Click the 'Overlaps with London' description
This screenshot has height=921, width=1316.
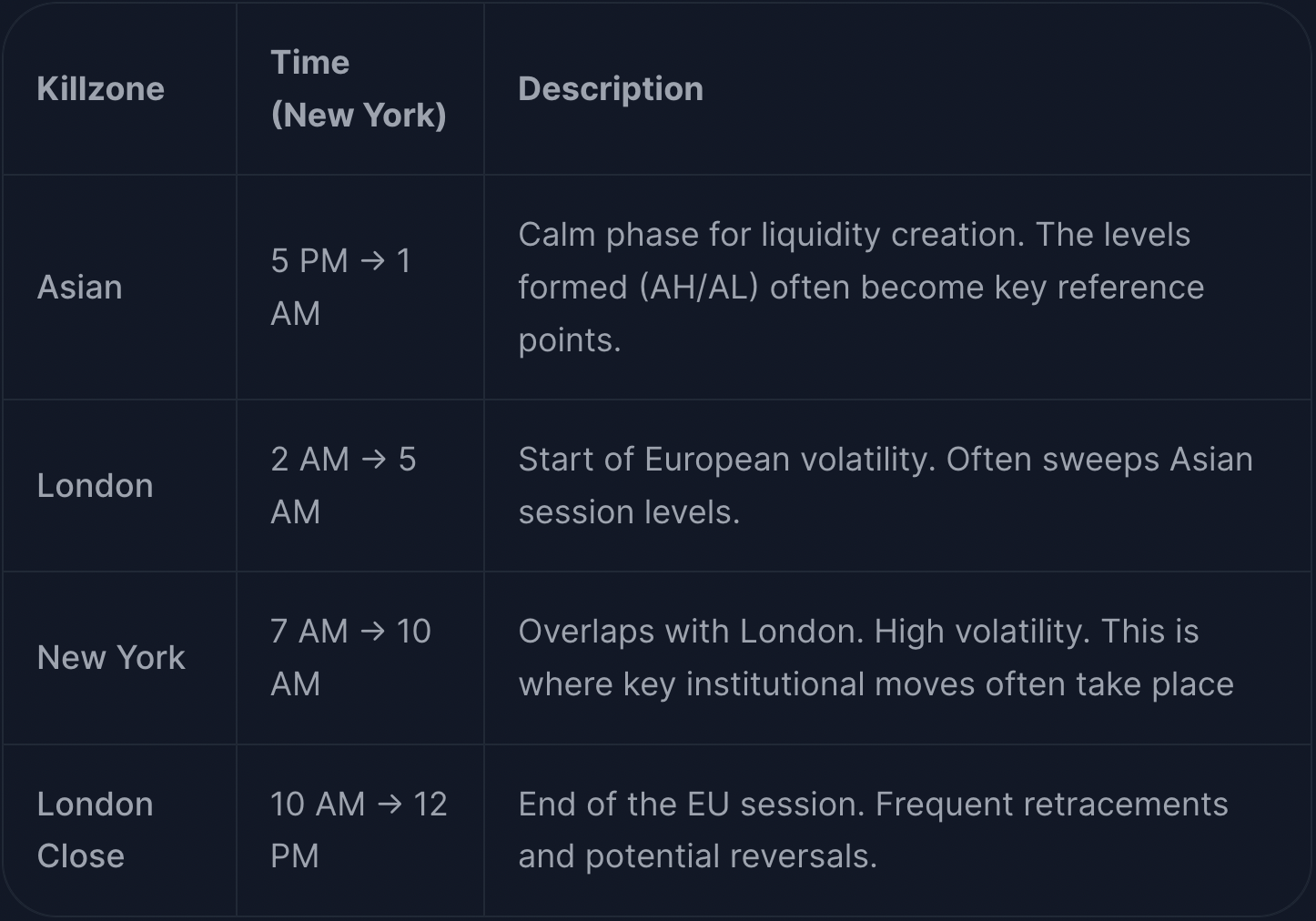[x=876, y=658]
